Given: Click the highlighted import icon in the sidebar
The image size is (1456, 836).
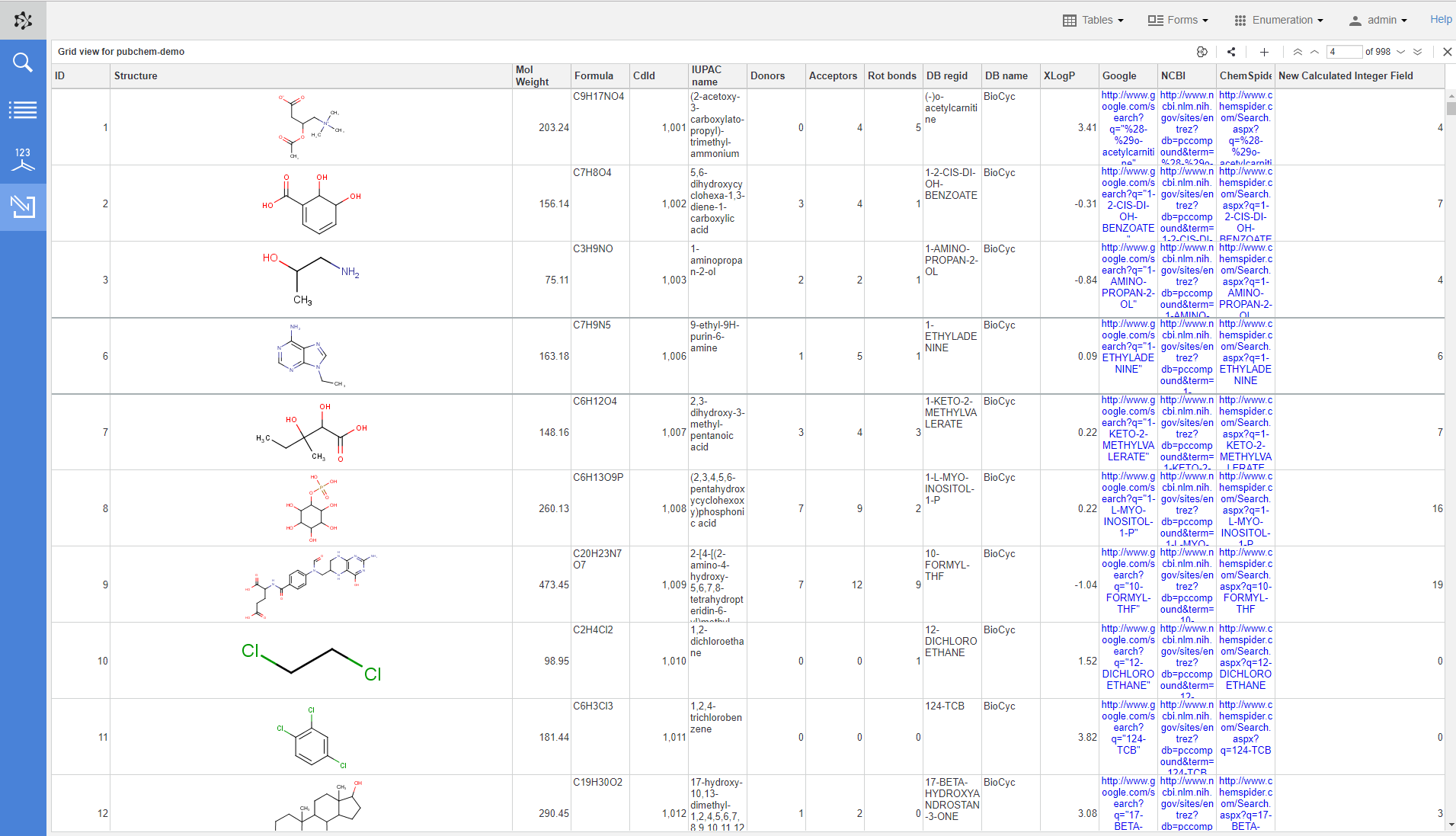Looking at the screenshot, I should click(23, 207).
